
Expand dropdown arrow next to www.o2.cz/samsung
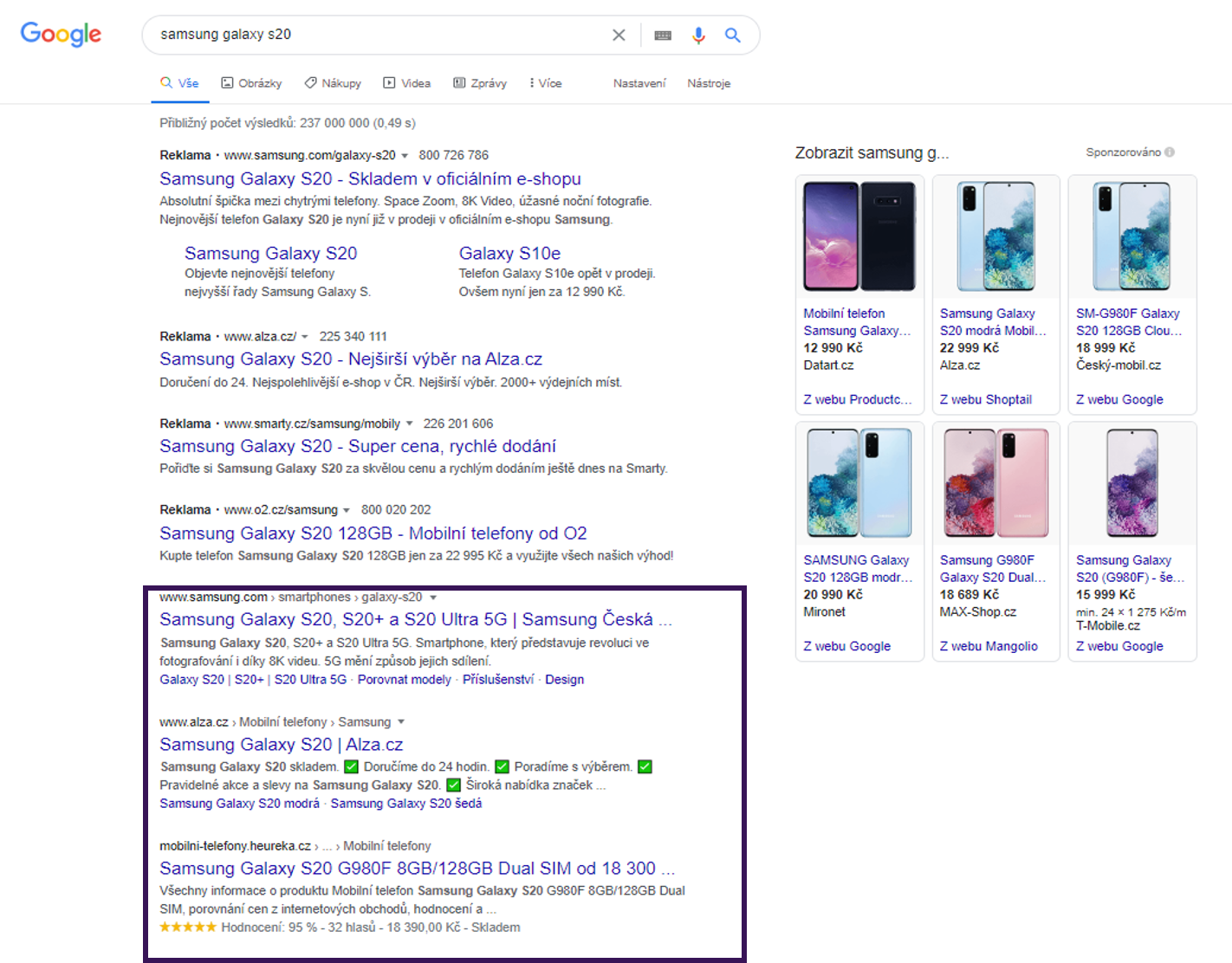click(x=347, y=510)
